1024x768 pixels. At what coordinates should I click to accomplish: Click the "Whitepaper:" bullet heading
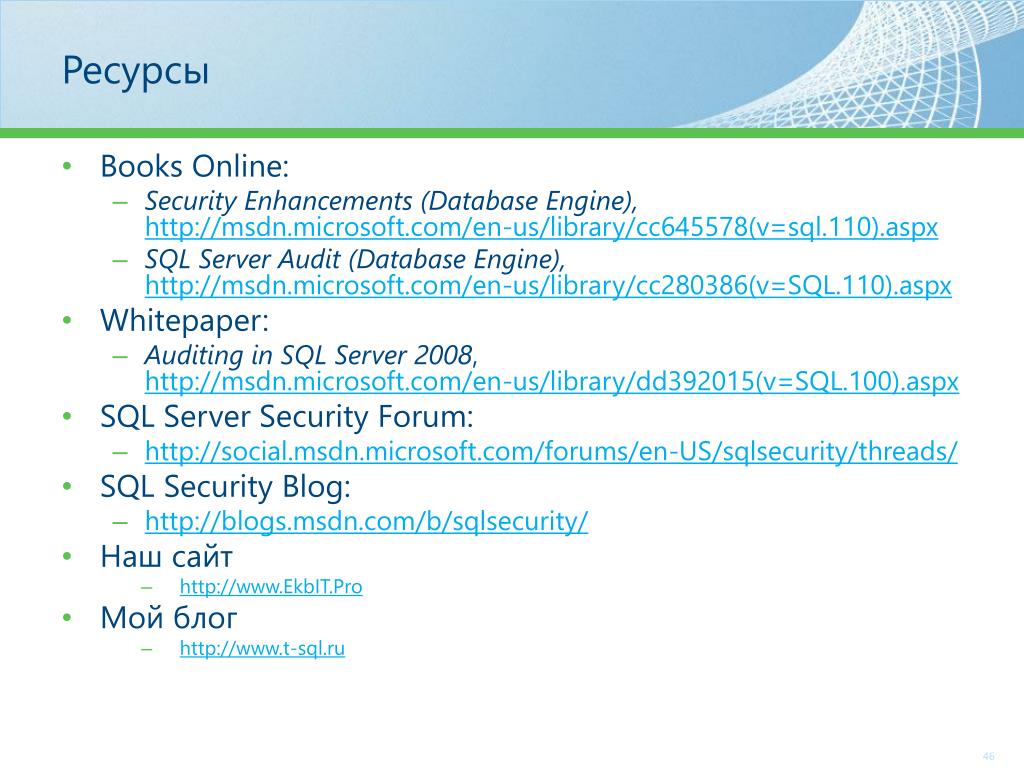(x=184, y=321)
